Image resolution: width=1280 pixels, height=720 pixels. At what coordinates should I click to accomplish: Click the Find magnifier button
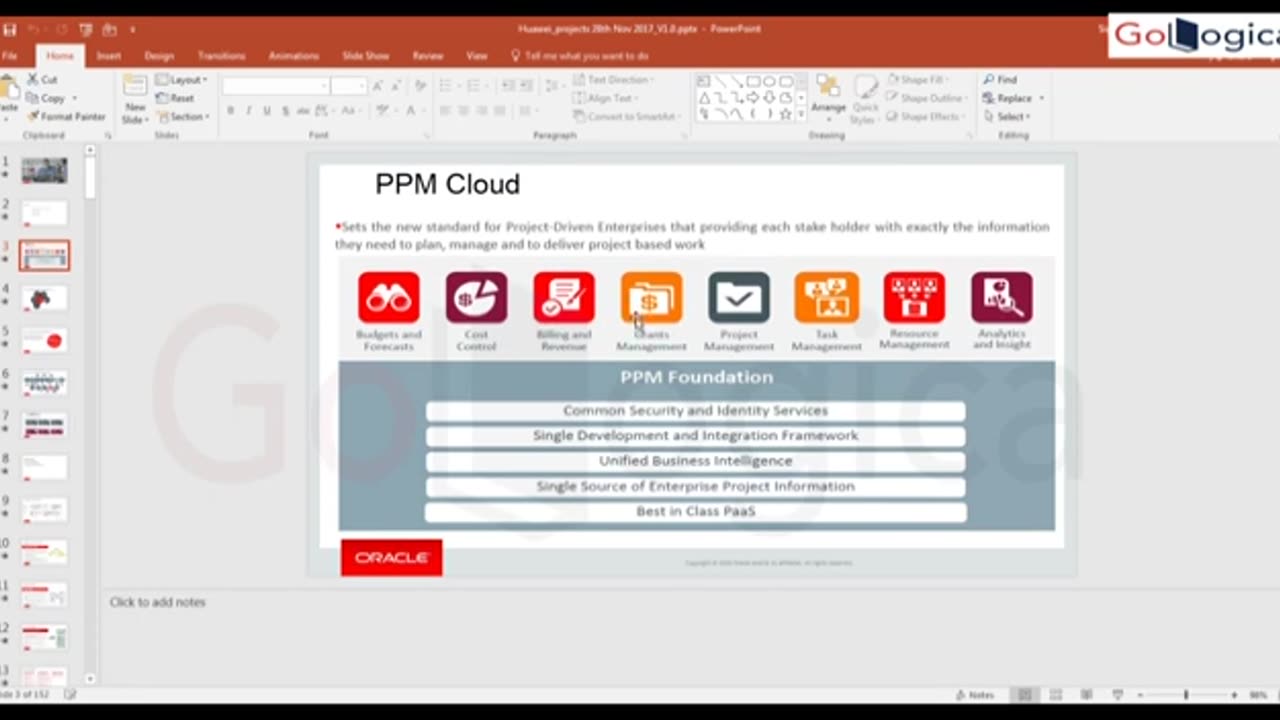click(x=999, y=79)
